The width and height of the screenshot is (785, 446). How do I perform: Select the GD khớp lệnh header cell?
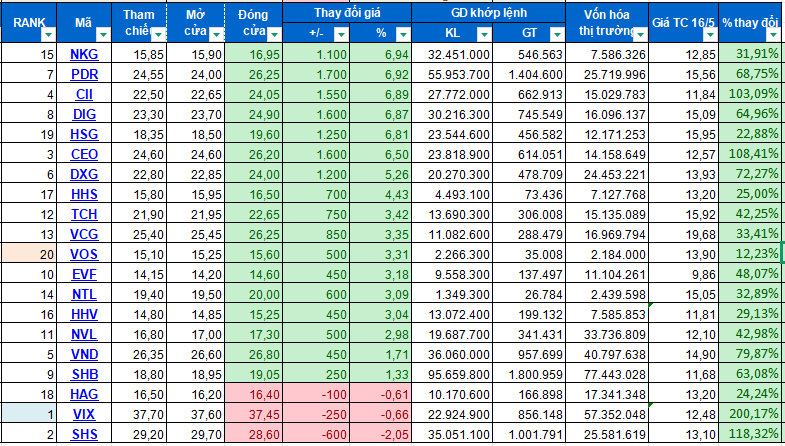coord(489,13)
